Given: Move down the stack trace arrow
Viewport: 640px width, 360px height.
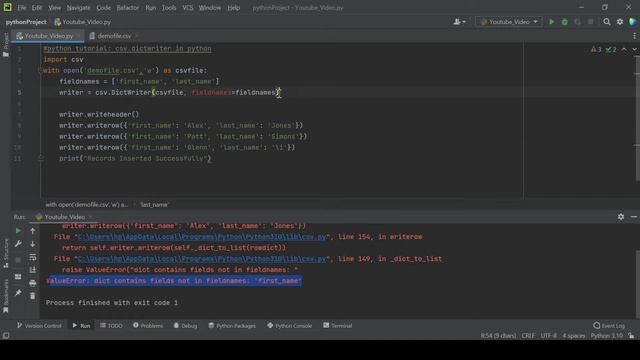Looking at the screenshot, I should click(x=33, y=244).
